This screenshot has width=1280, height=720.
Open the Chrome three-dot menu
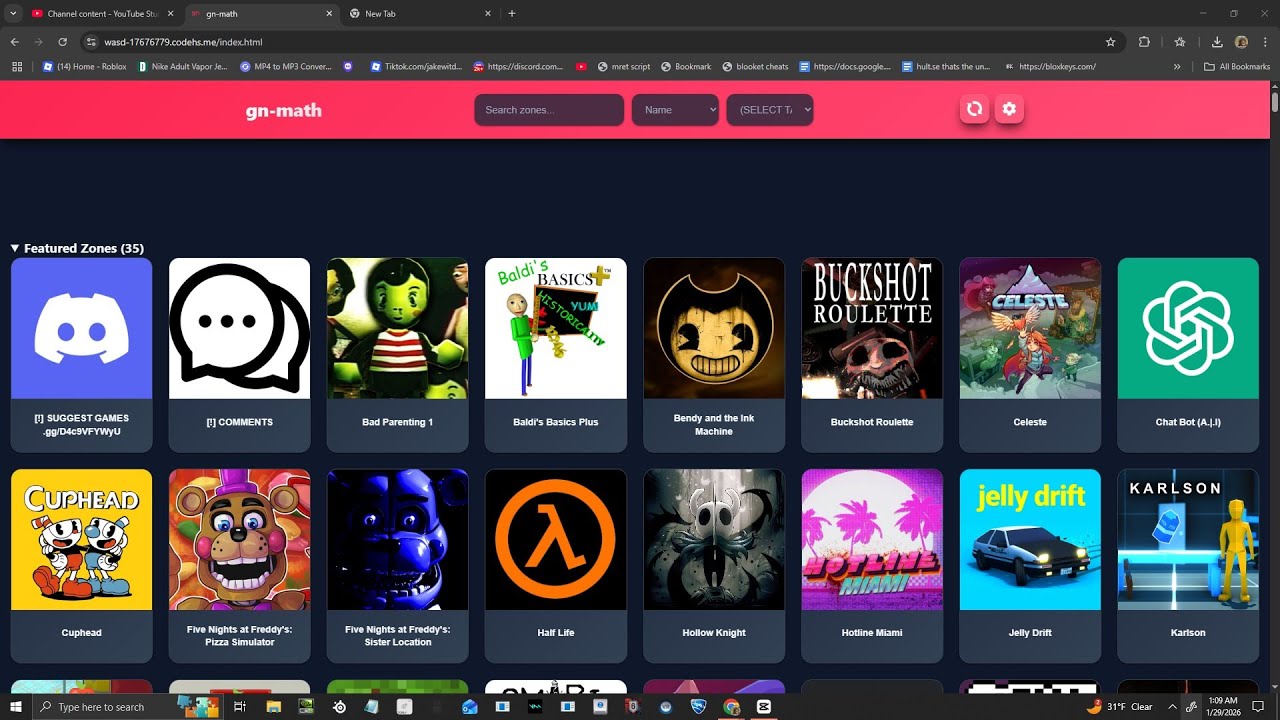pyautogui.click(x=1264, y=42)
